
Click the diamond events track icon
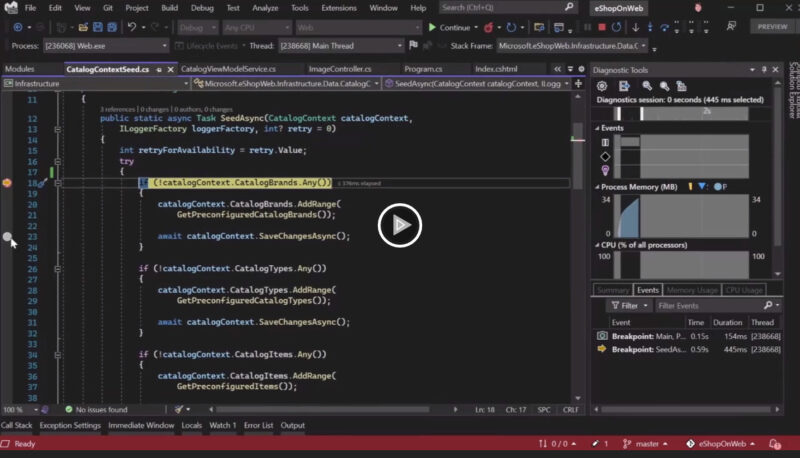605,157
